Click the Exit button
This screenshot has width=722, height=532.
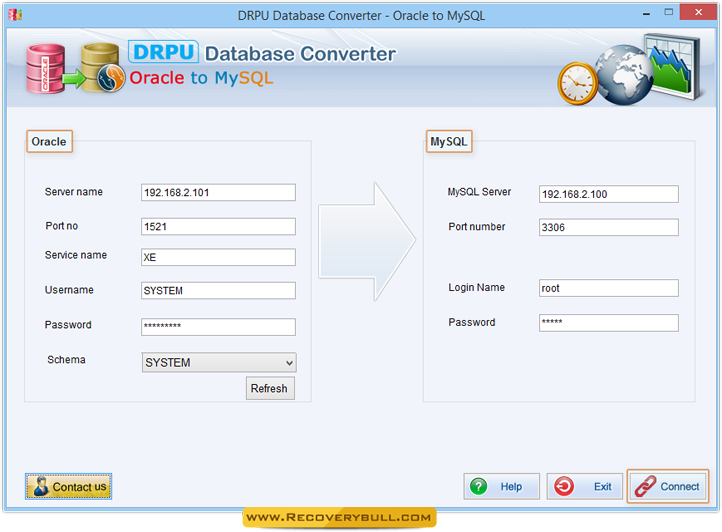[584, 486]
